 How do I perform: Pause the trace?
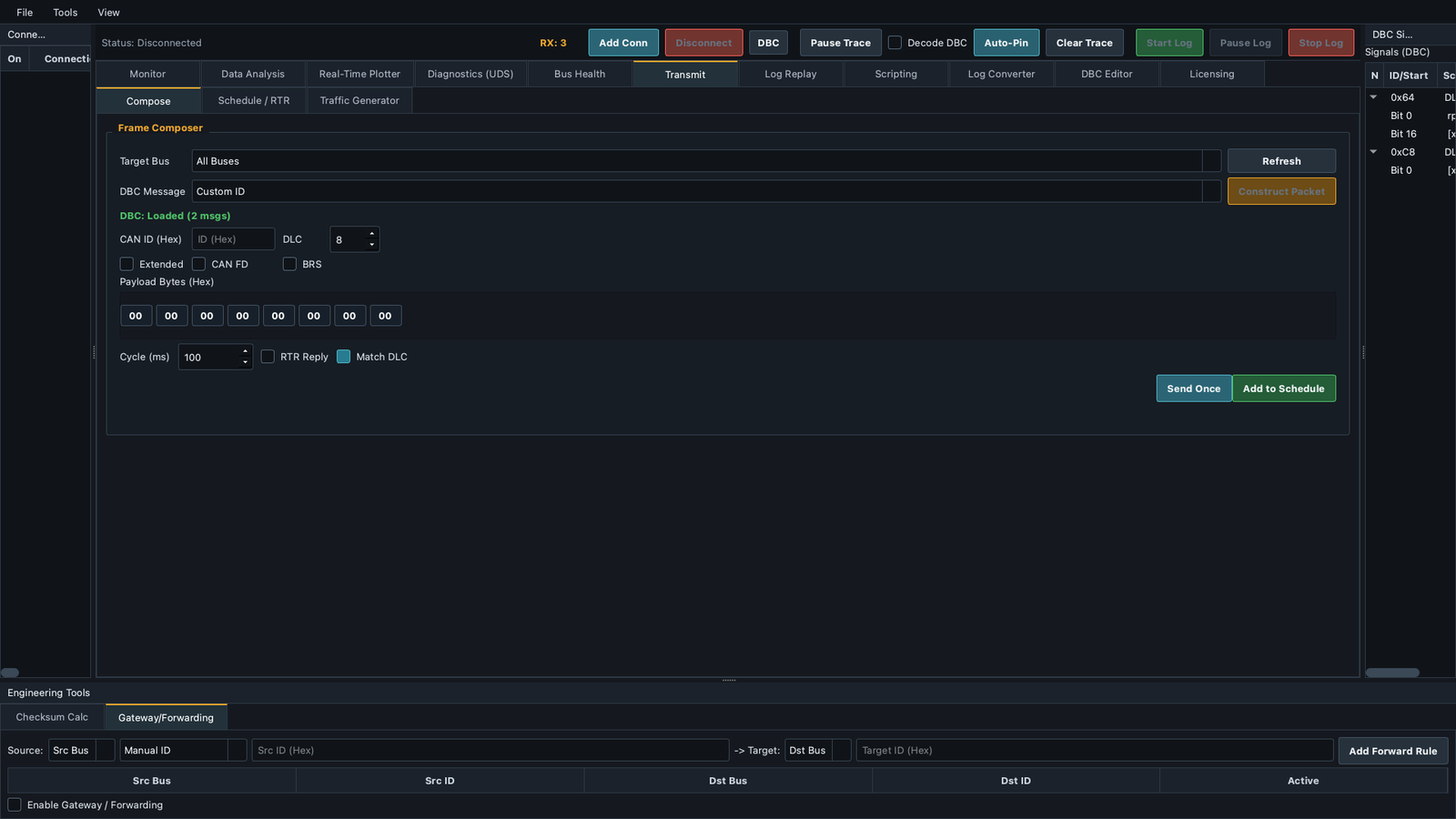tap(840, 43)
